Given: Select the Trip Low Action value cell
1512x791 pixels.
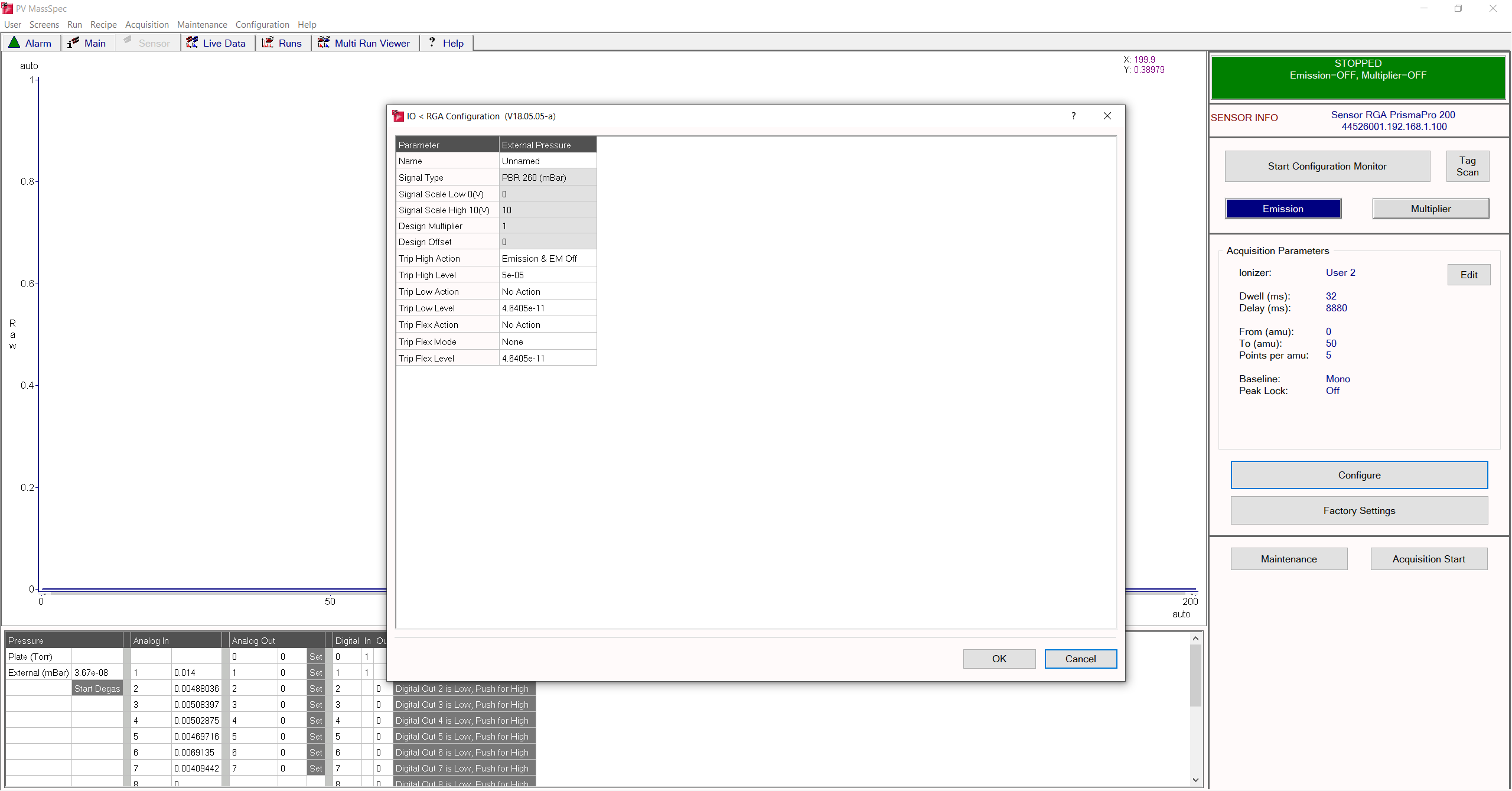Looking at the screenshot, I should [548, 292].
